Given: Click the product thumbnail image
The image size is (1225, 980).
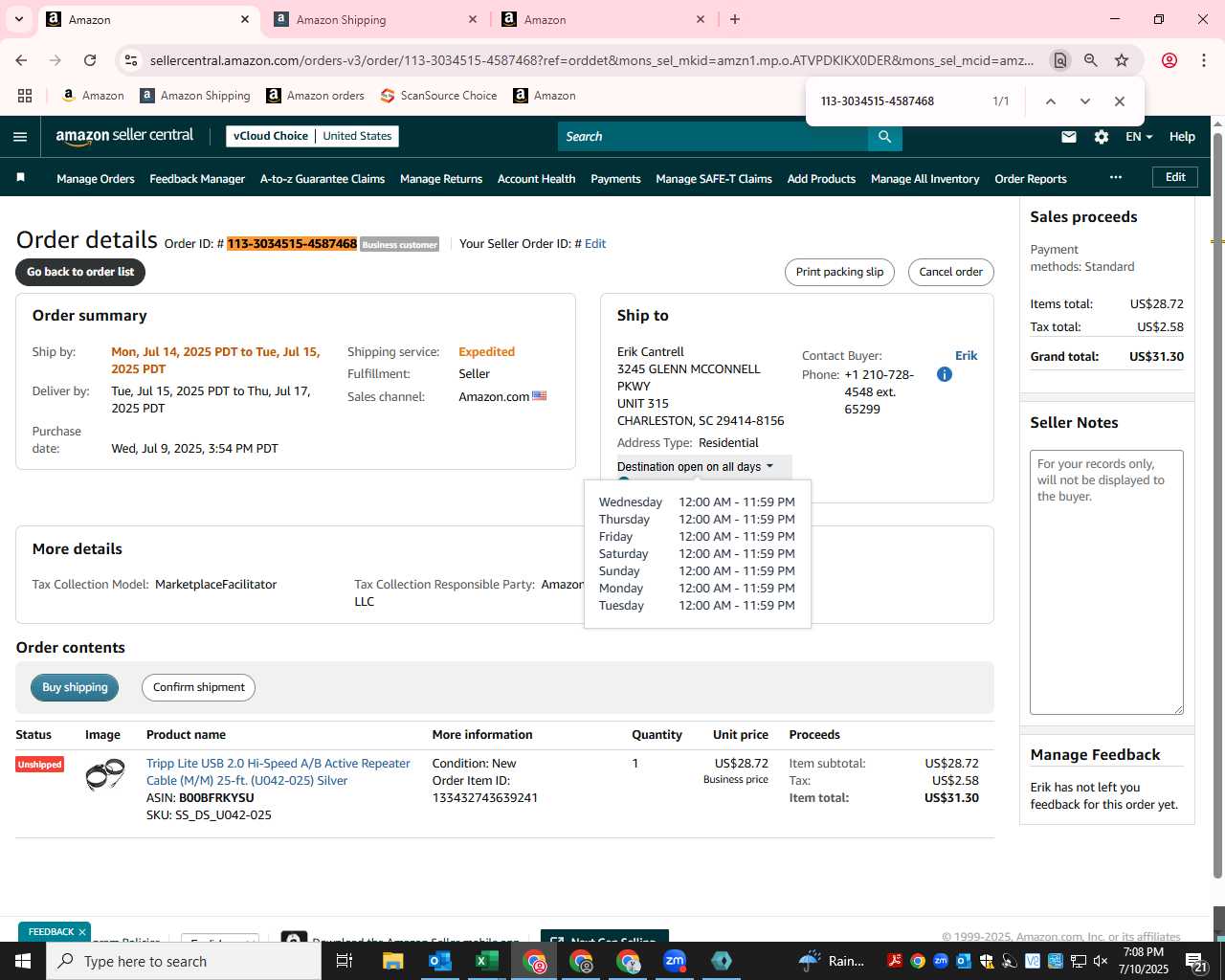Looking at the screenshot, I should pos(104,773).
